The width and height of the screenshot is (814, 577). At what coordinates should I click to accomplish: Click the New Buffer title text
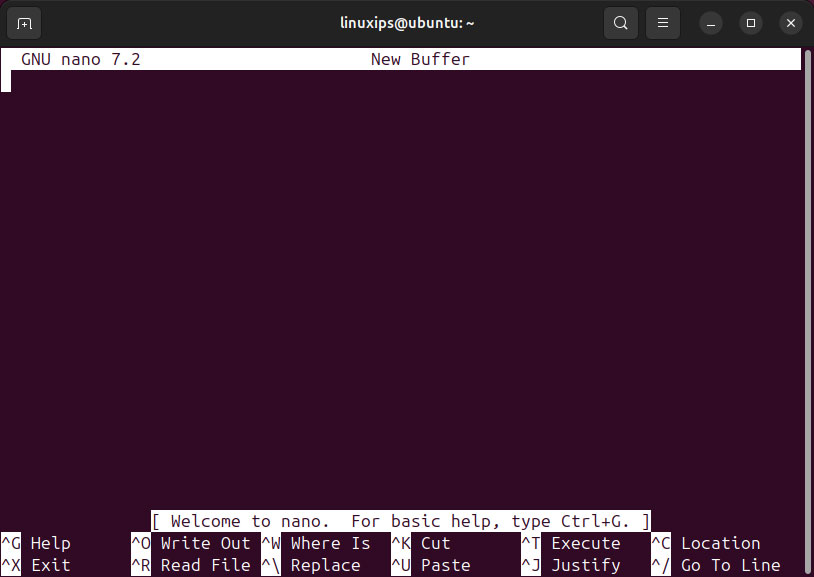(419, 59)
